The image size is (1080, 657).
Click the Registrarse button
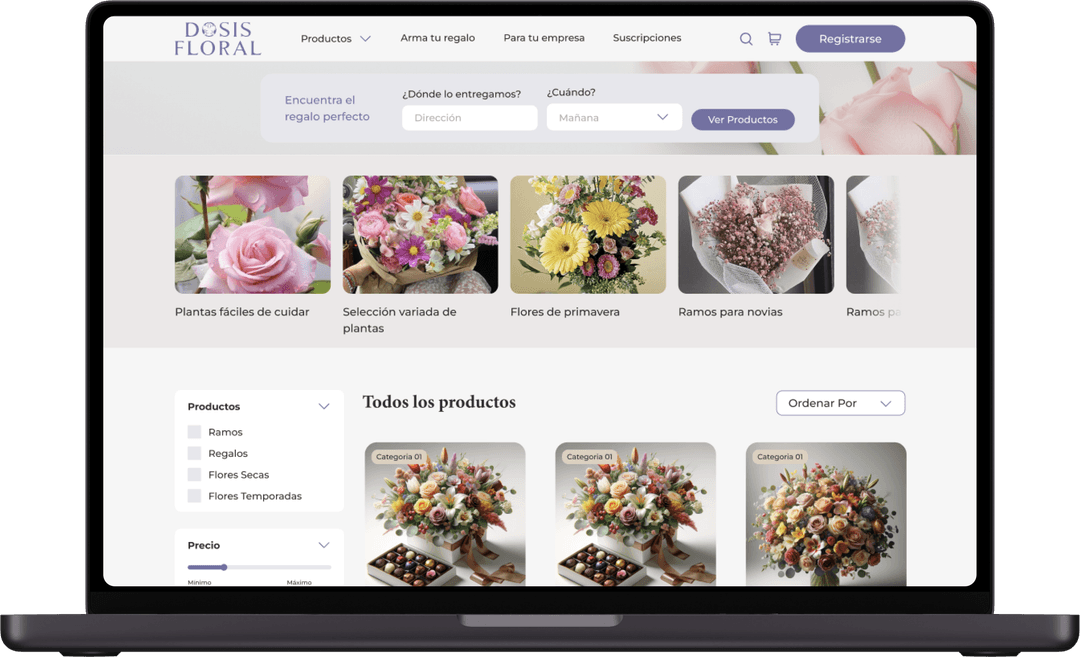pyautogui.click(x=849, y=38)
